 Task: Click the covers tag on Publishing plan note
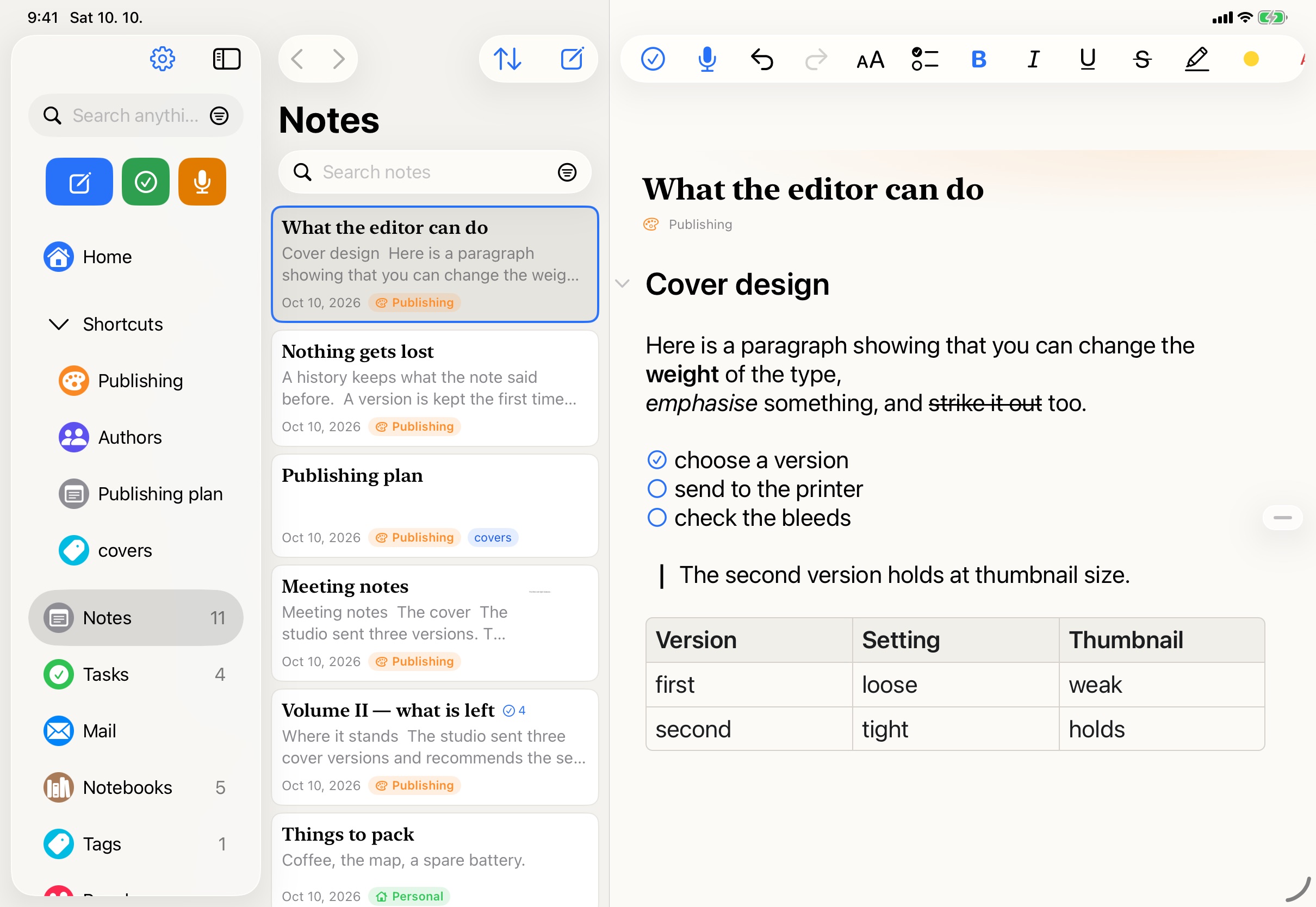pyautogui.click(x=493, y=538)
